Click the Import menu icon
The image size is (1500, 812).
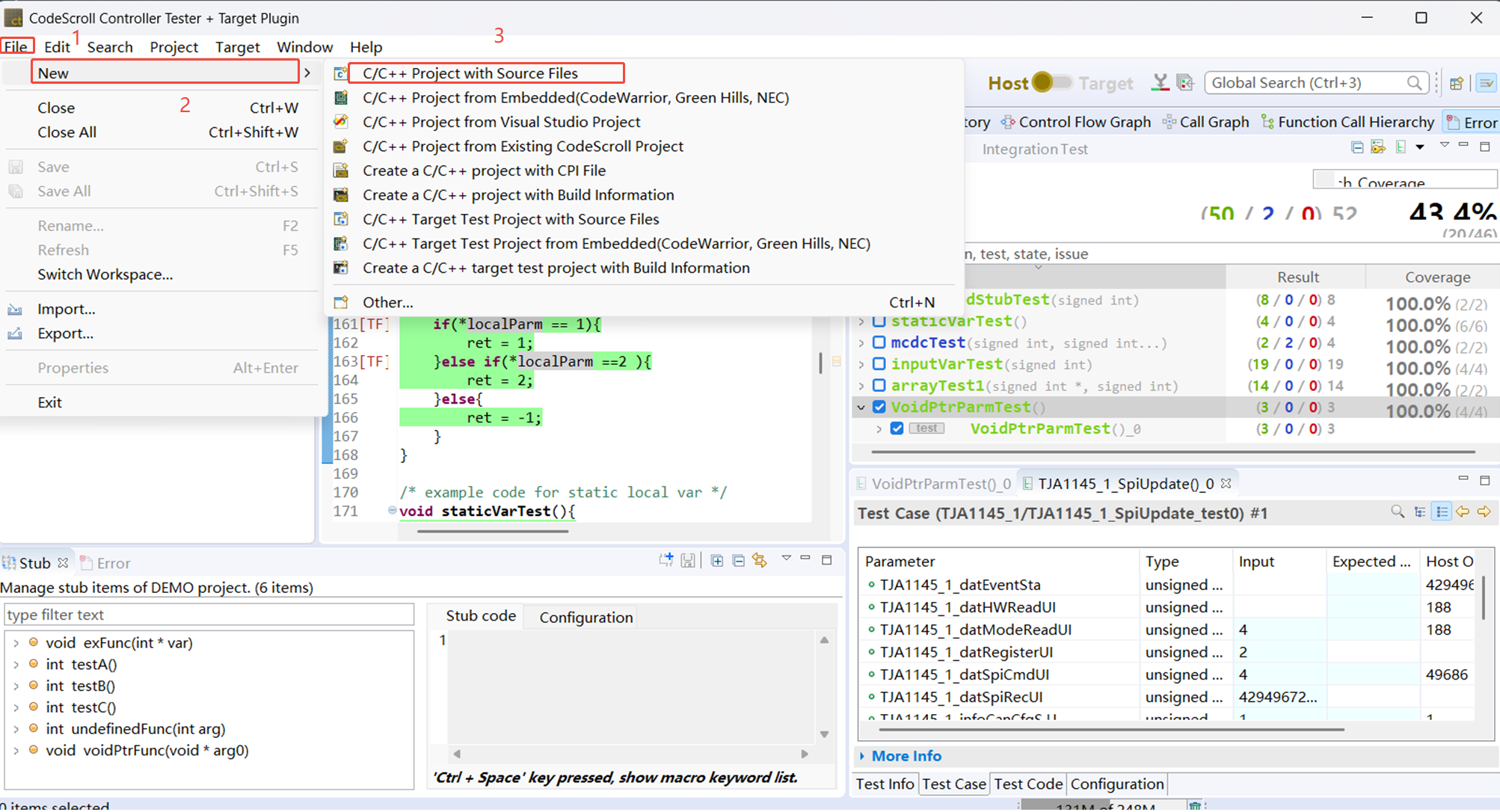pos(15,309)
